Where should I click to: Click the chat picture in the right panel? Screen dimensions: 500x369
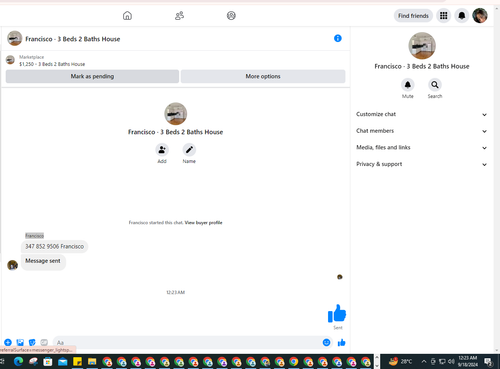422,46
